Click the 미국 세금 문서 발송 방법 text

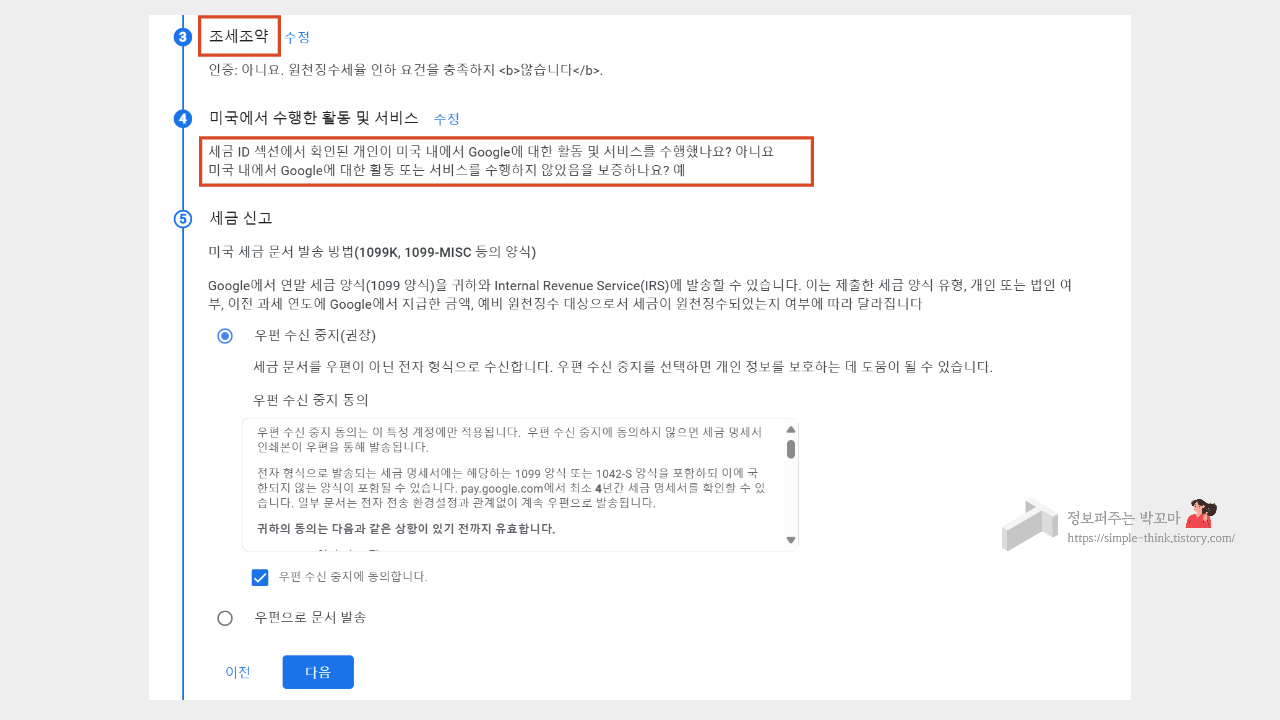tap(372, 252)
